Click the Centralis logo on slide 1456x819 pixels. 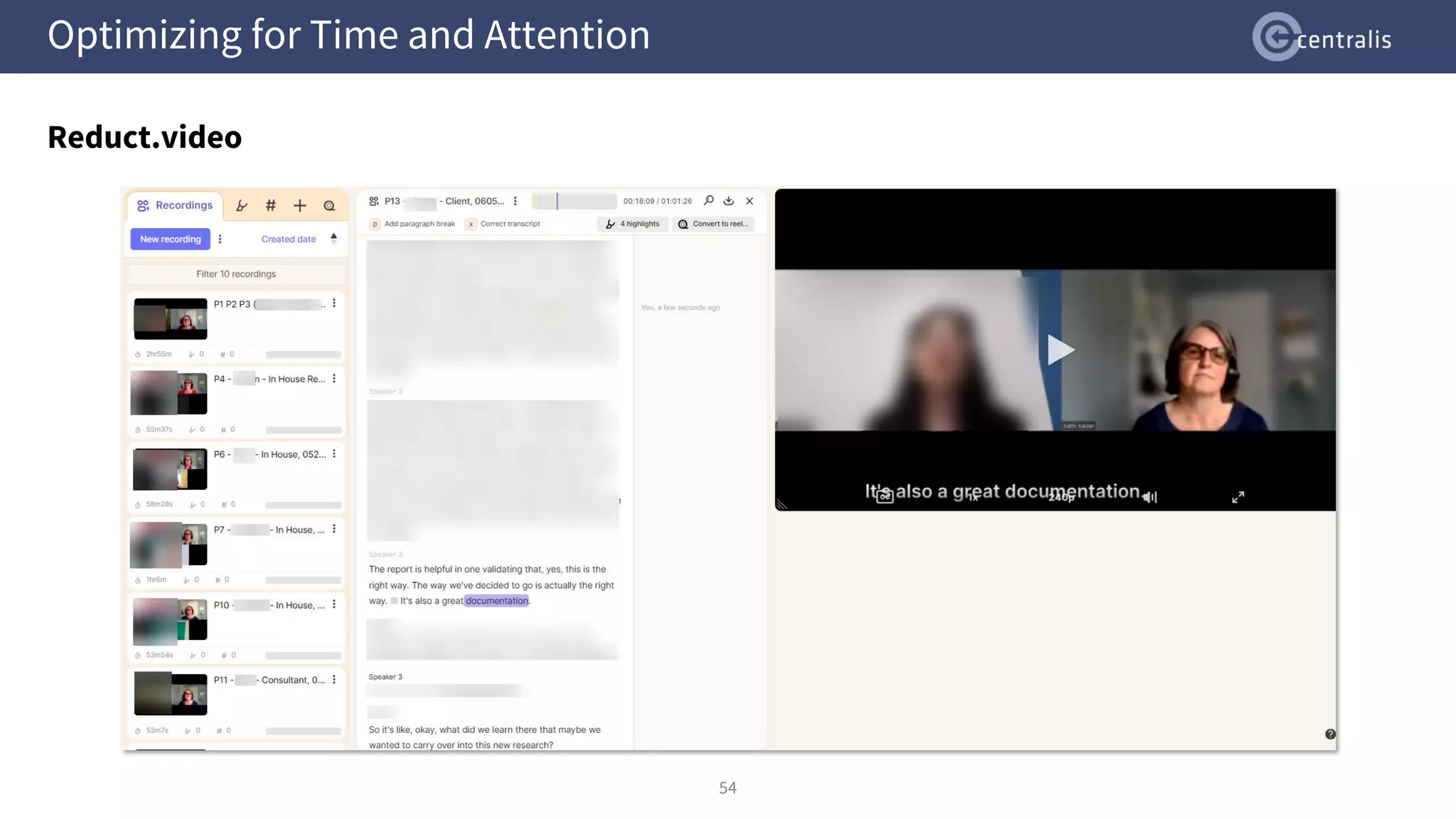tap(1322, 37)
